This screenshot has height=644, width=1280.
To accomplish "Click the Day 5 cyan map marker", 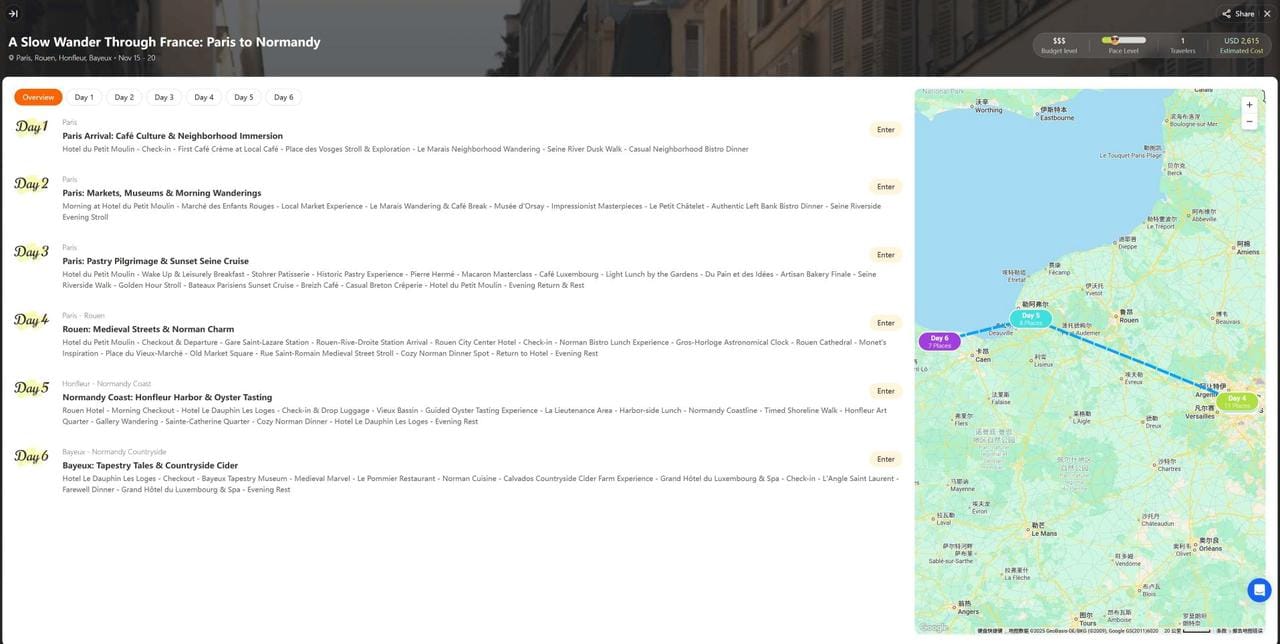I will click(x=1030, y=319).
